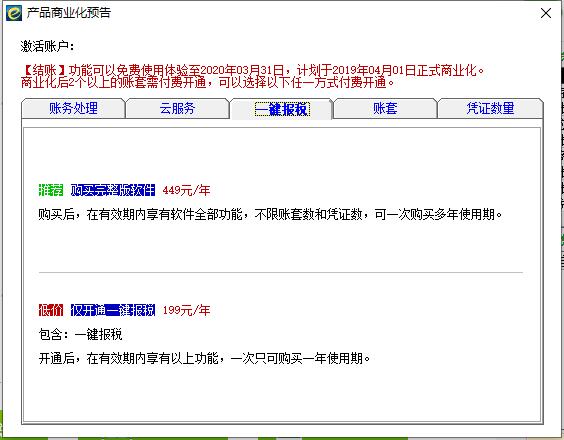Click the red 低价 badge
The height and width of the screenshot is (440, 564).
pos(51,310)
